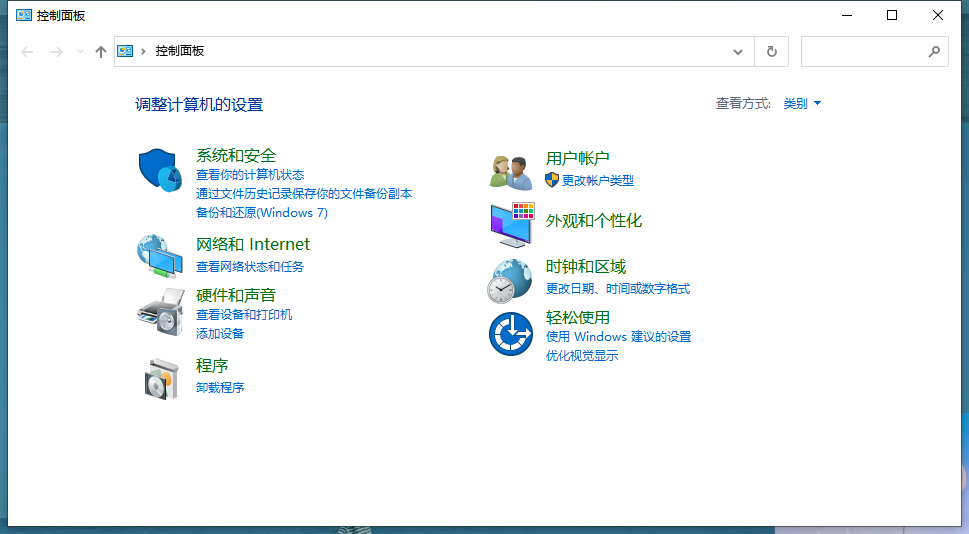Open 查看你的计算机状态 link
969x534 pixels.
pyautogui.click(x=250, y=175)
